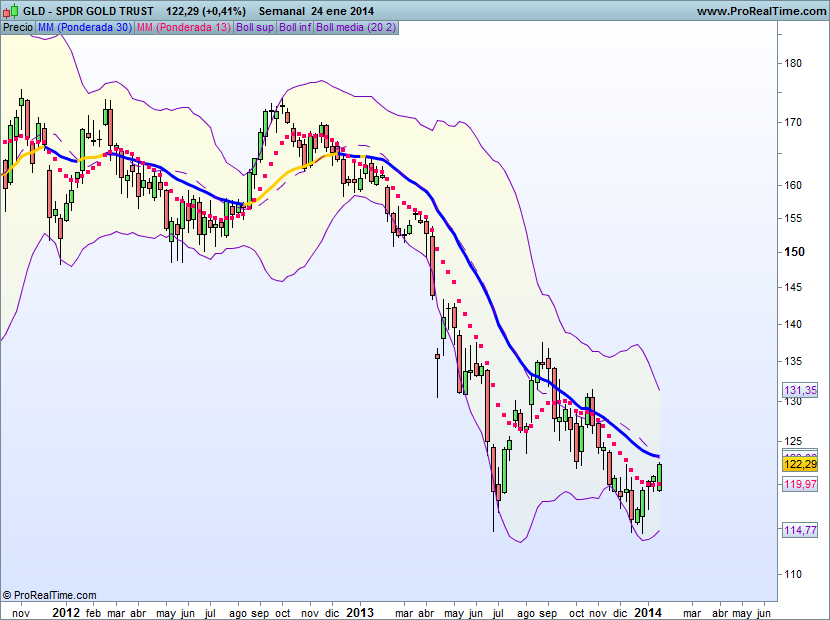Click the 2014 marker on the time axis
This screenshot has width=830, height=620.
coord(648,610)
